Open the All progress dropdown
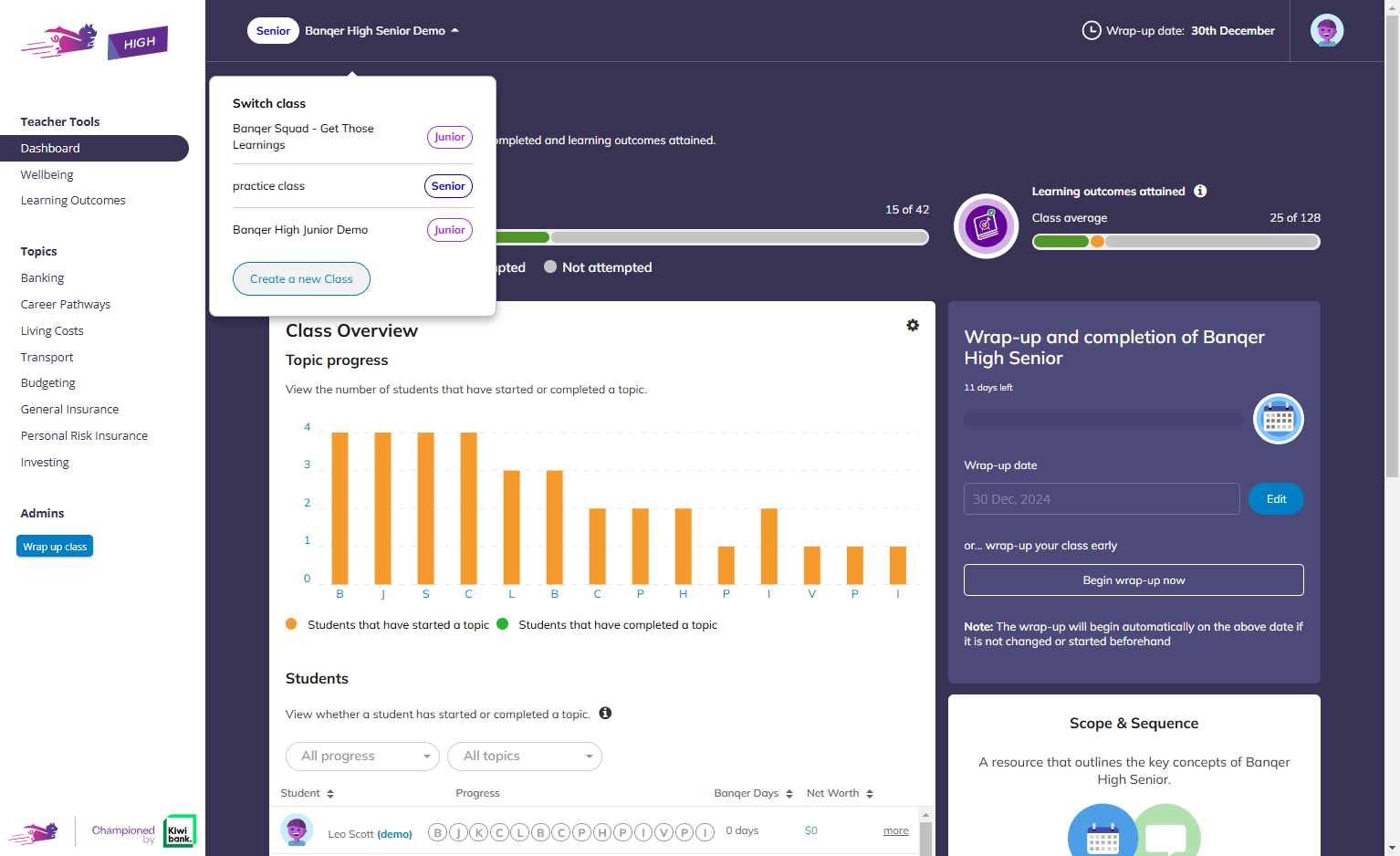Viewport: 1400px width, 856px height. tap(362, 757)
